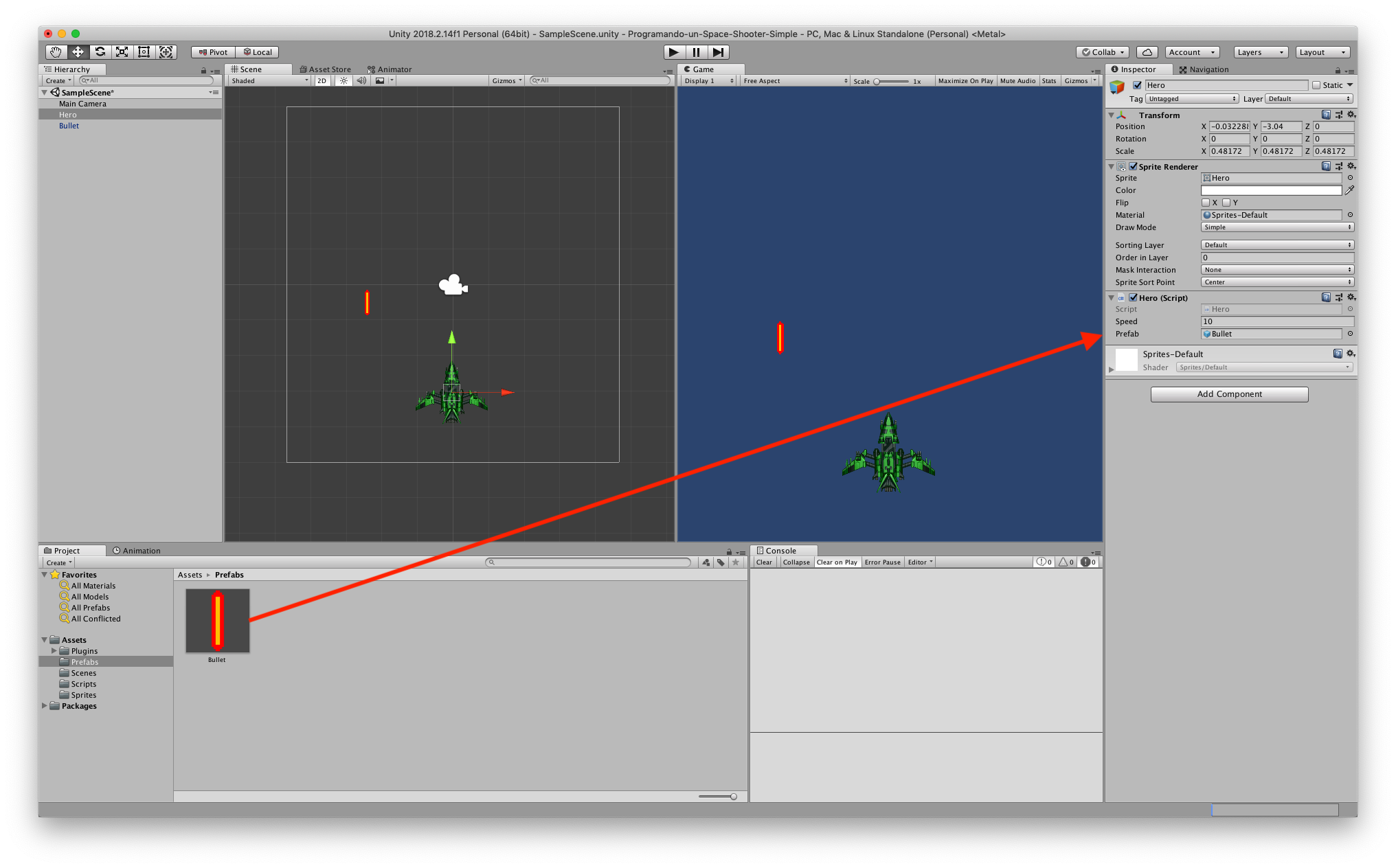Collapse the Transform component
Viewport: 1396px width, 868px height.
[x=1112, y=115]
